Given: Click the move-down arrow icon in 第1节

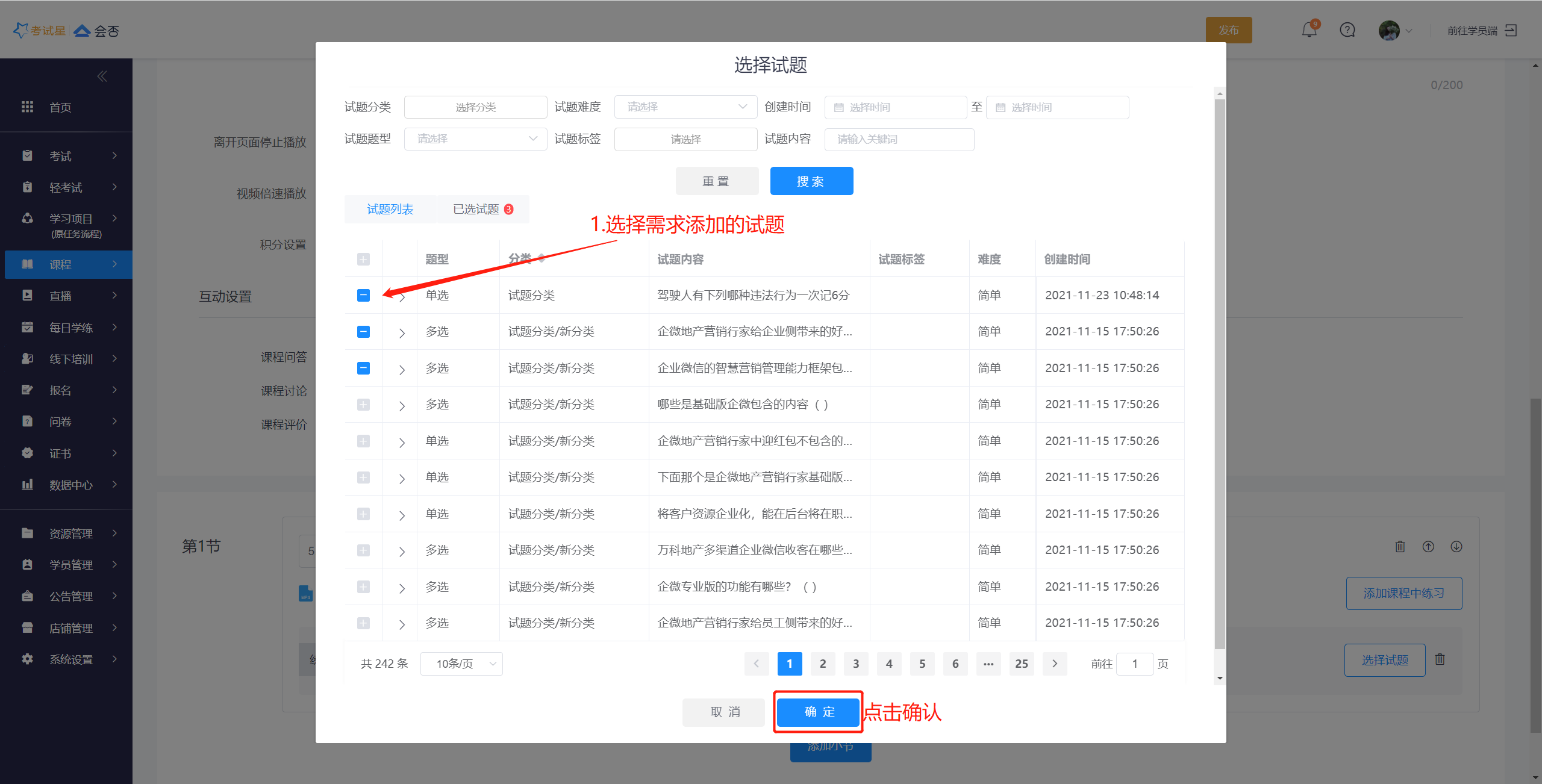Looking at the screenshot, I should 1456,547.
